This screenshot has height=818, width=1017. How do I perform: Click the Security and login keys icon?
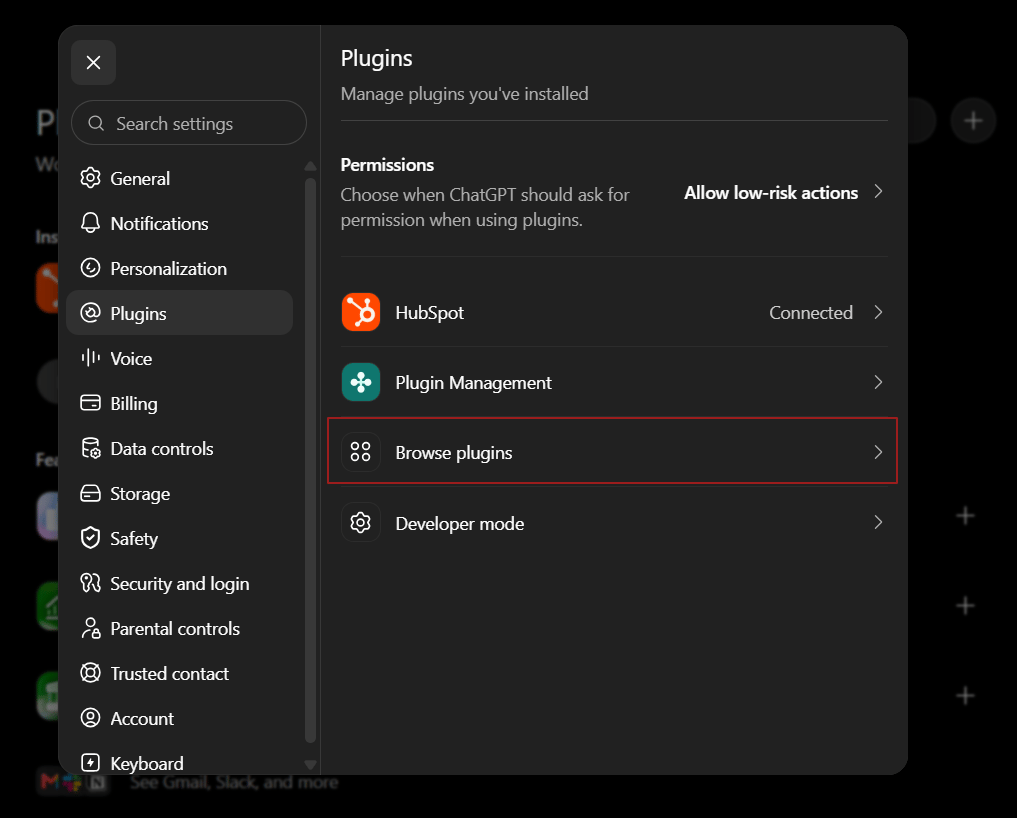(90, 583)
